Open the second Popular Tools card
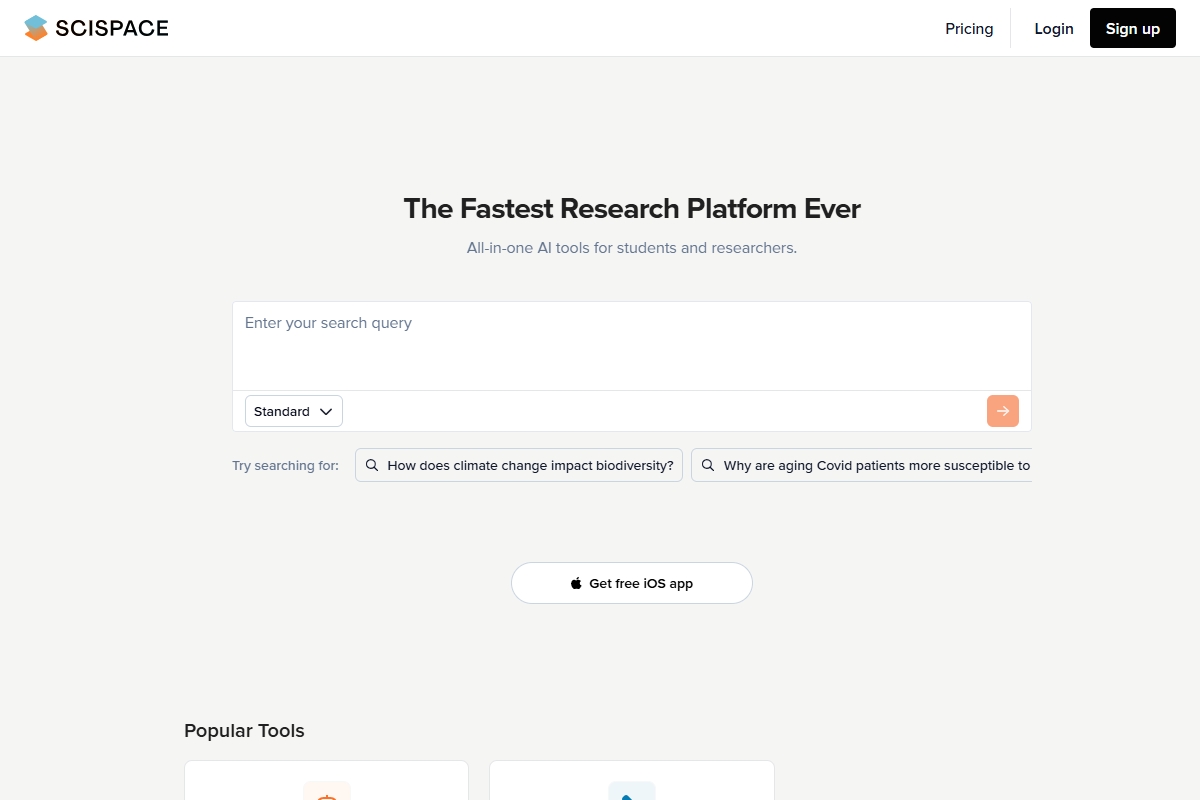The height and width of the screenshot is (800, 1200). (x=631, y=782)
